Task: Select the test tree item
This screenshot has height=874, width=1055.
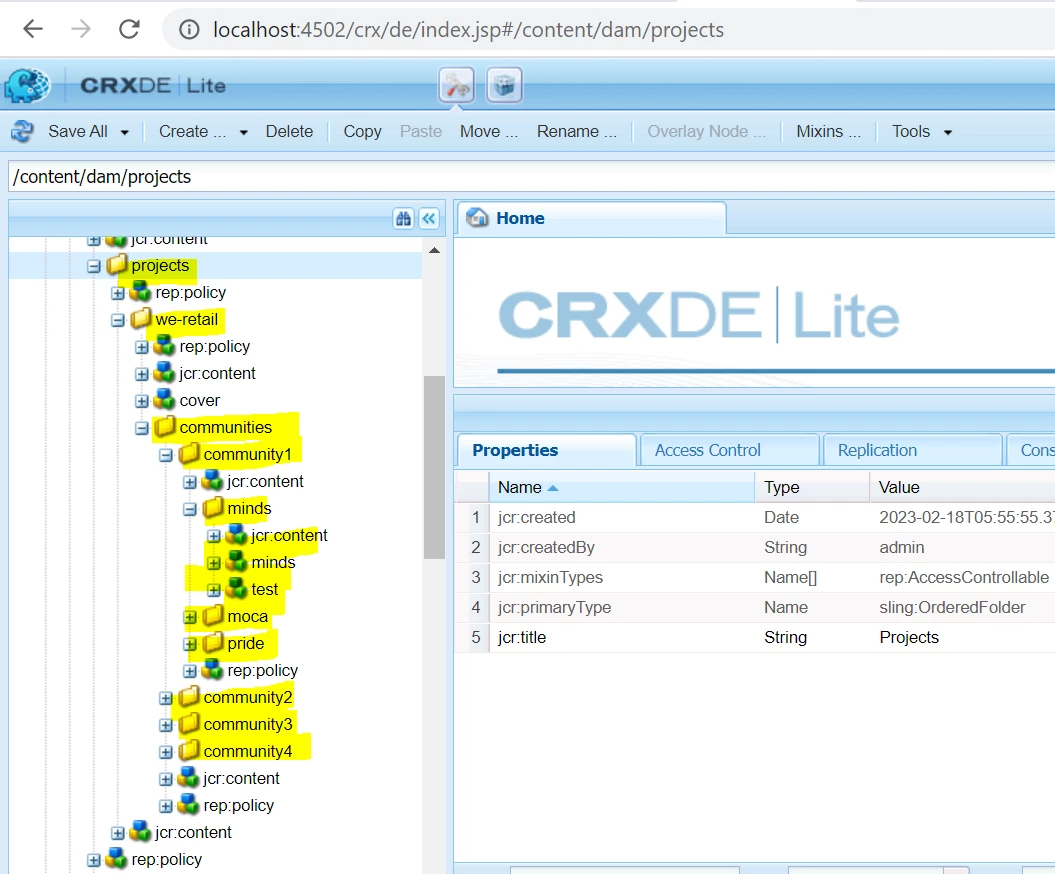Action: tap(264, 589)
